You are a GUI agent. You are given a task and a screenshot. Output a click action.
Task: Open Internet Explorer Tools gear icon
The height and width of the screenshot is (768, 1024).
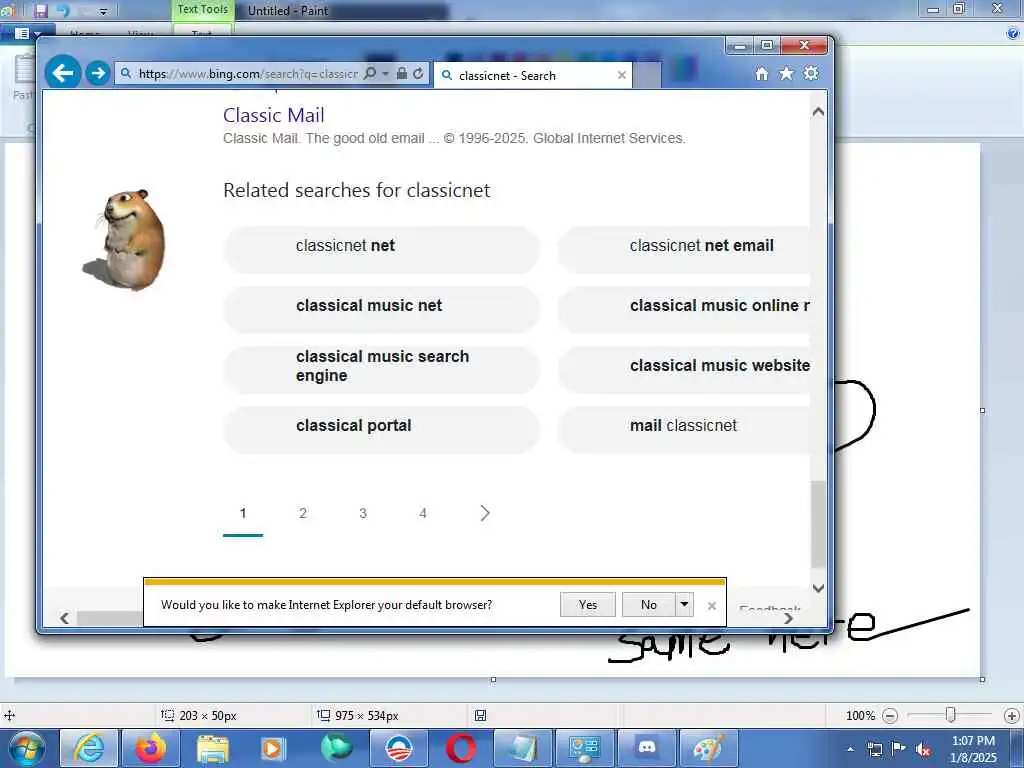pyautogui.click(x=811, y=73)
